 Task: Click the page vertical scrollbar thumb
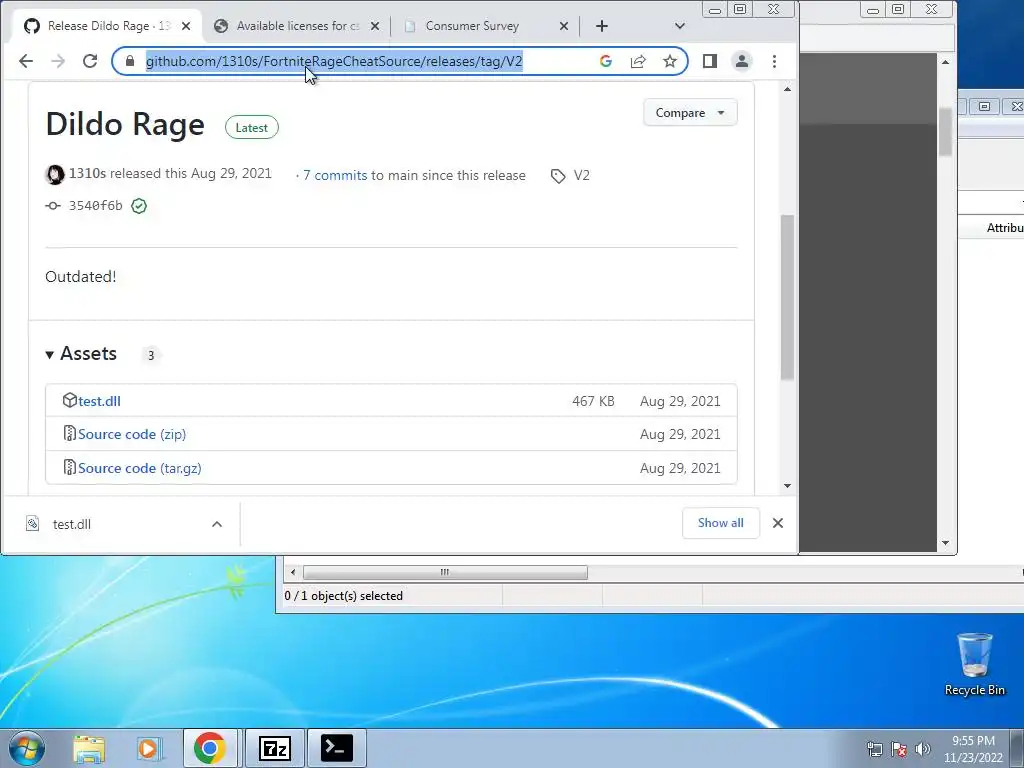[787, 297]
